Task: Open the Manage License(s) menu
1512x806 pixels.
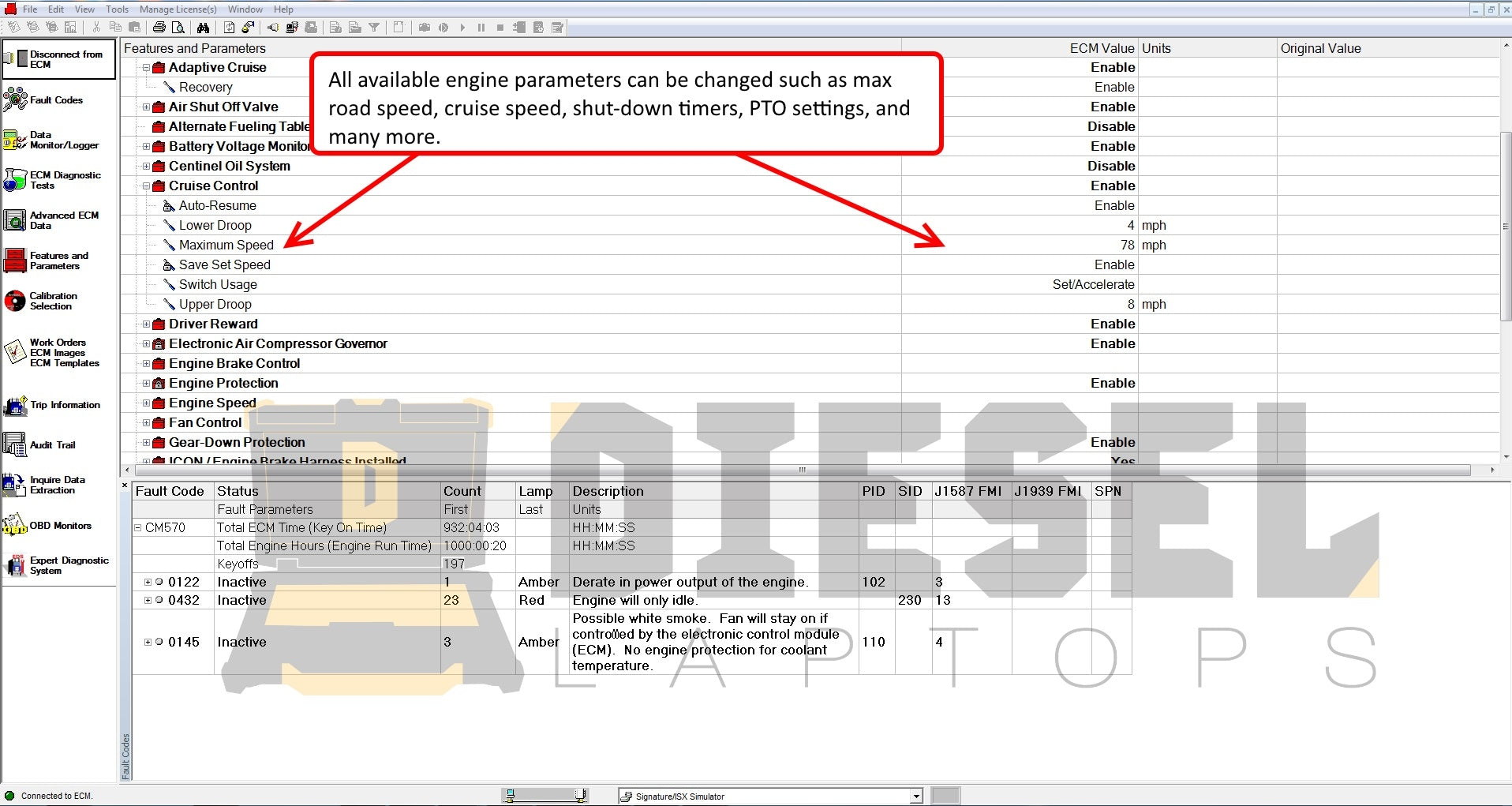Action: pos(178,9)
